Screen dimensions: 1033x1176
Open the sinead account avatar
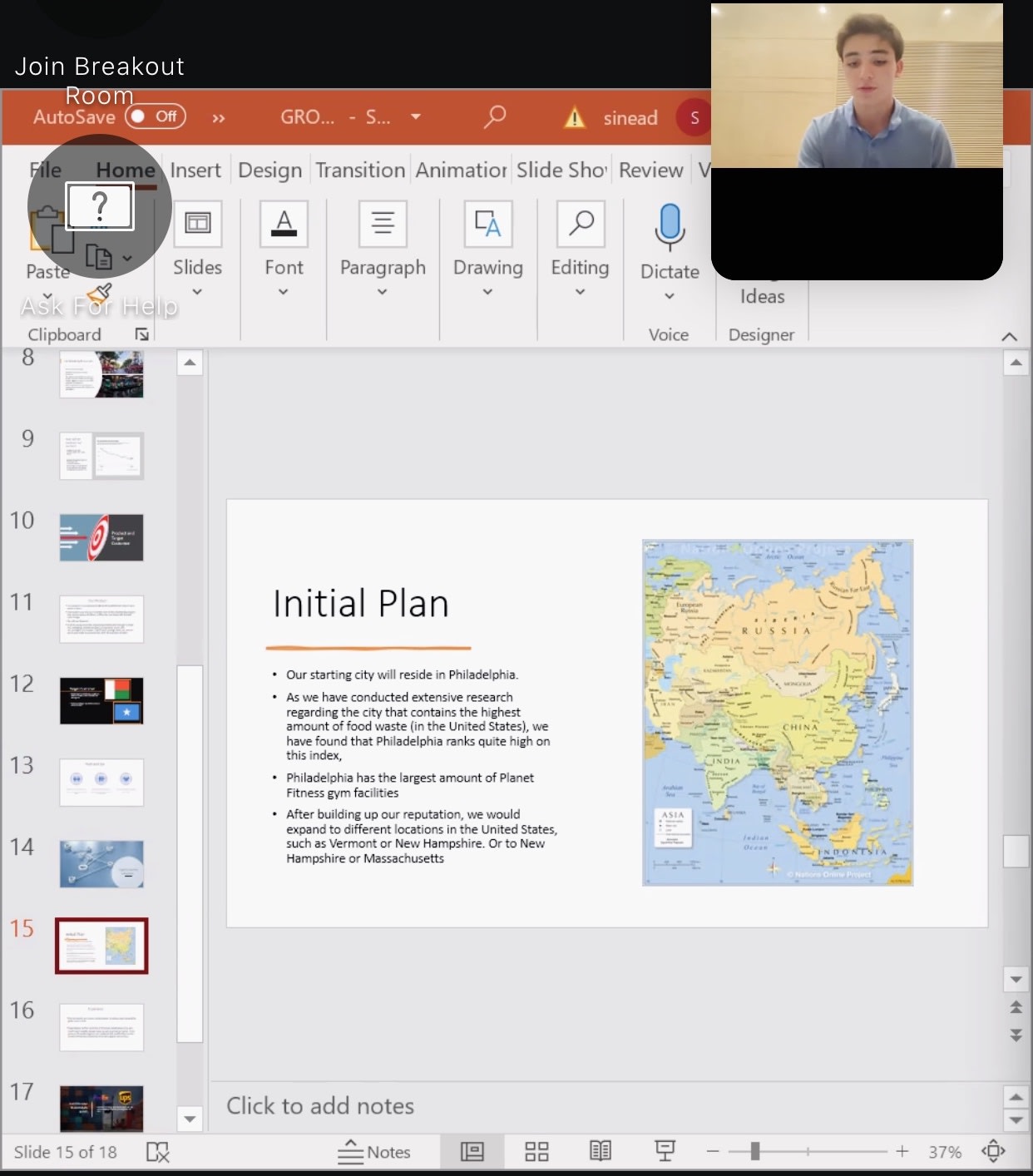point(694,117)
